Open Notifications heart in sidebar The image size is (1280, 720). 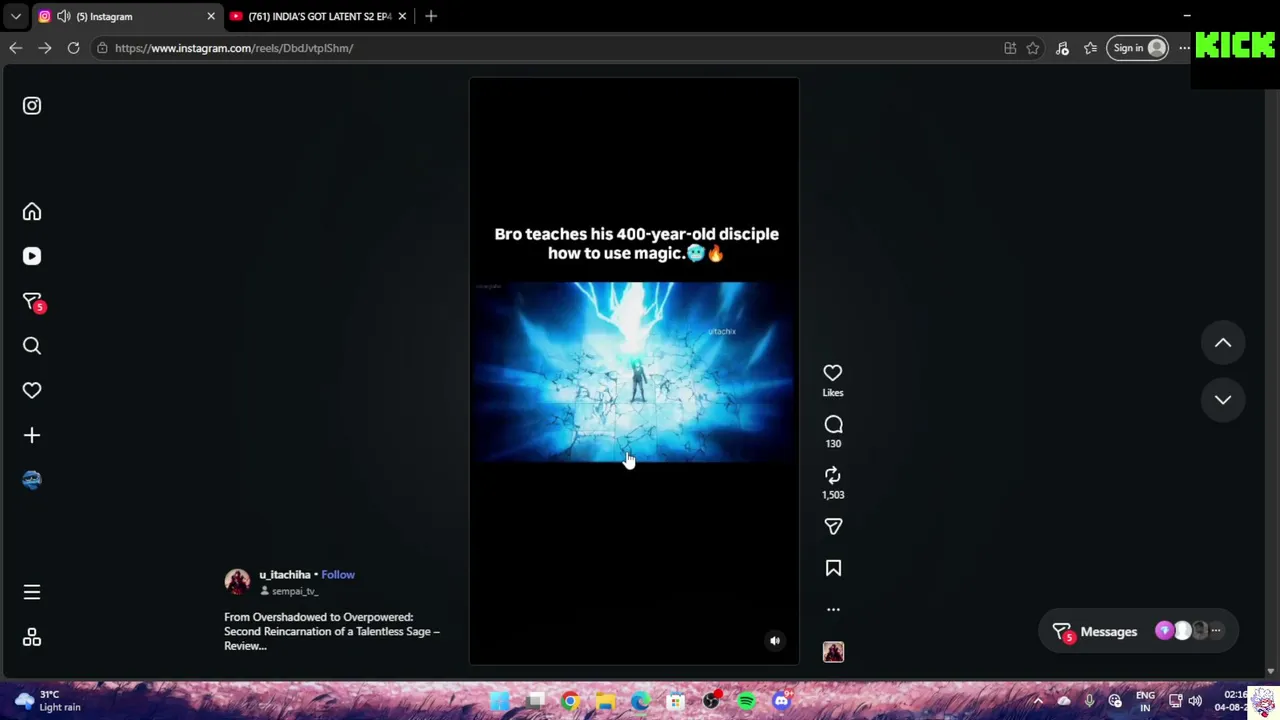[x=32, y=390]
